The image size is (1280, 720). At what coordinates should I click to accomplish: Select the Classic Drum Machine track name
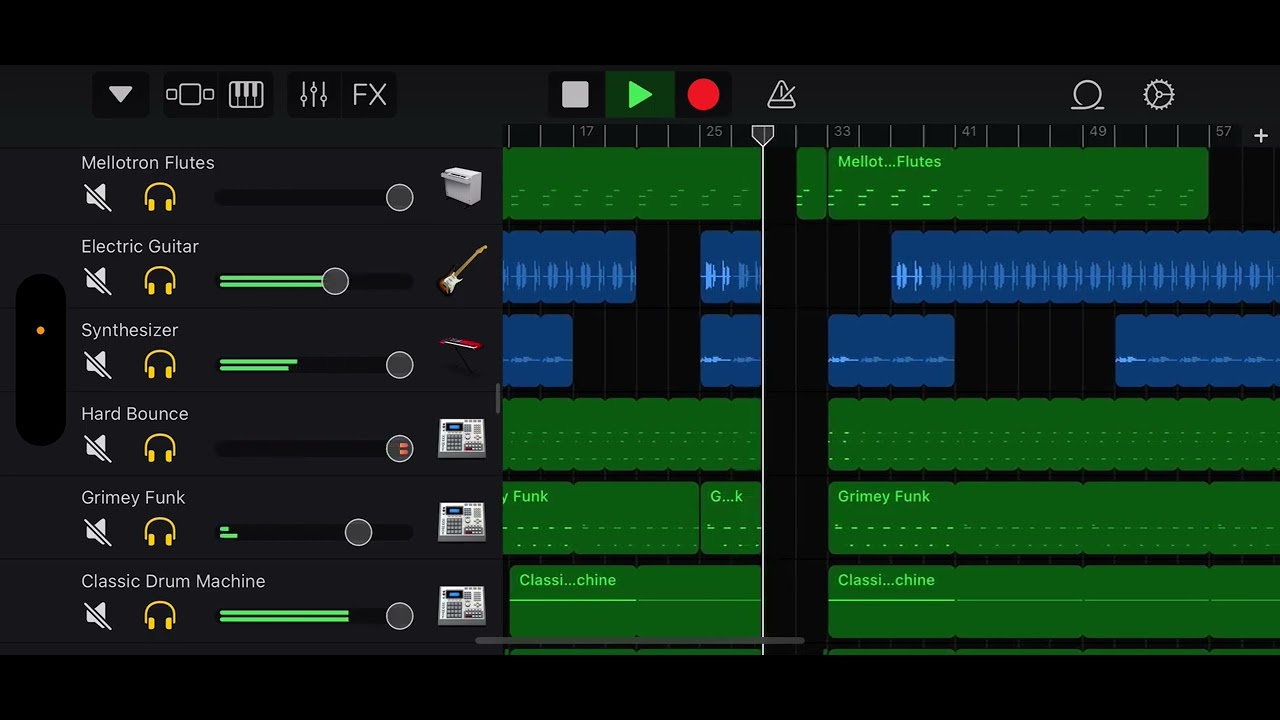(x=173, y=581)
